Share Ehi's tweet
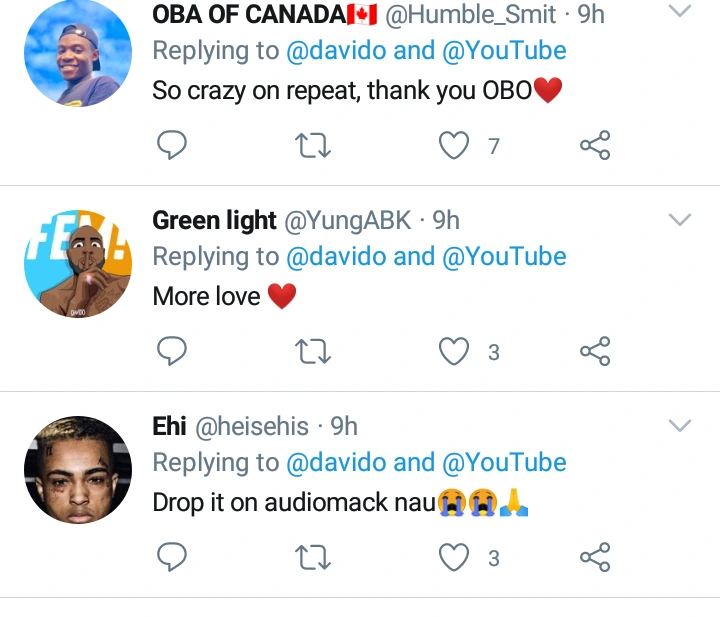 click(595, 558)
